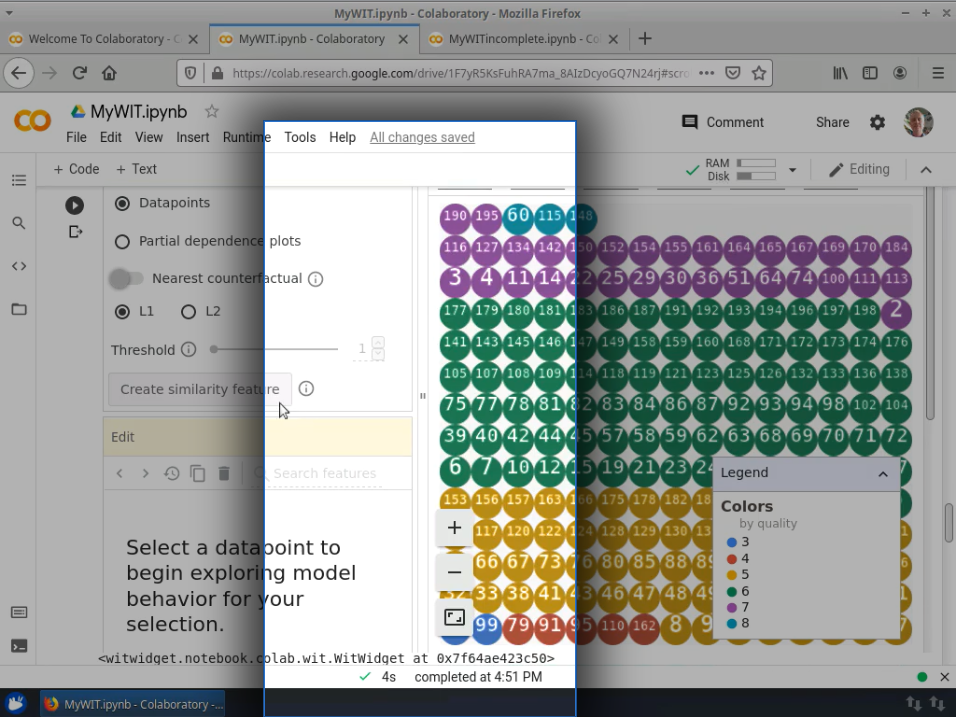Click Create similarity feature button

point(200,389)
